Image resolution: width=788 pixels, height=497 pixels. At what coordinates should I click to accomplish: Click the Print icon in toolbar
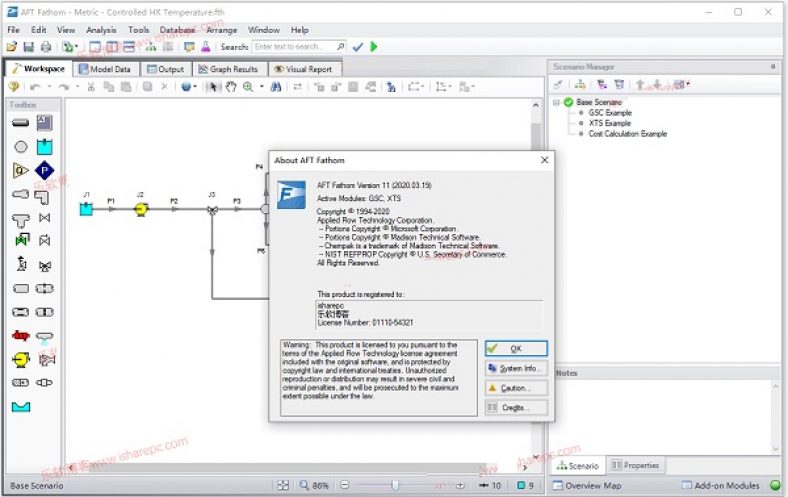(x=46, y=47)
